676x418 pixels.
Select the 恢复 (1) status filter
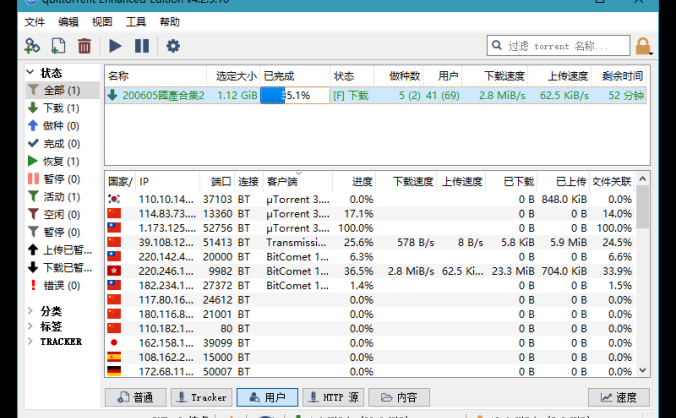[x=62, y=161]
